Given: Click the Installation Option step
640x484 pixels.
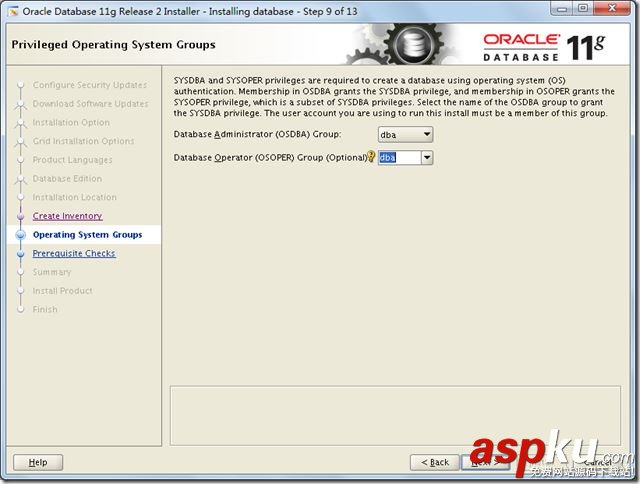Looking at the screenshot, I should tap(71, 122).
